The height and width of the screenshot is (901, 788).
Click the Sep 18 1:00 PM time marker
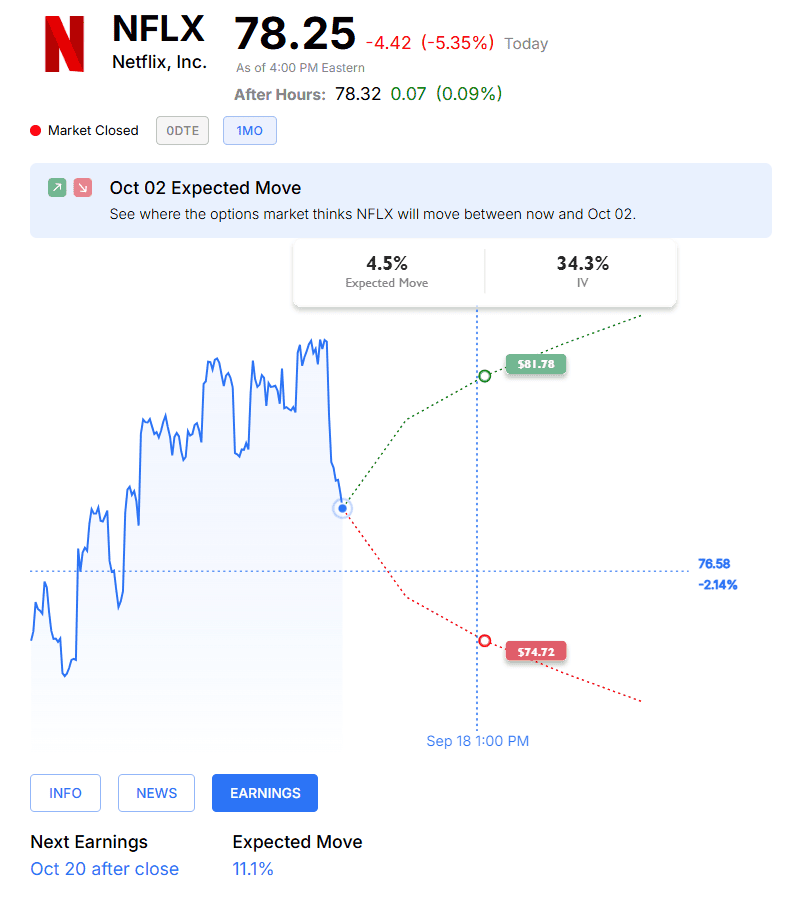[478, 741]
